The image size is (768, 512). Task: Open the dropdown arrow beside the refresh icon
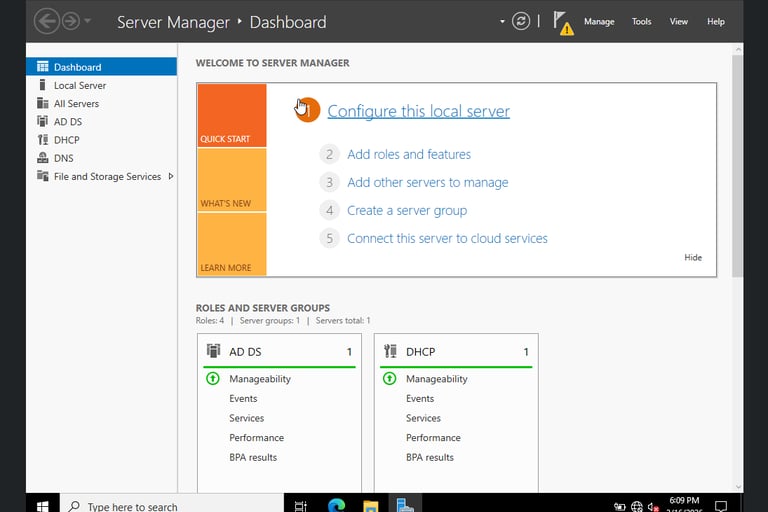click(x=502, y=22)
